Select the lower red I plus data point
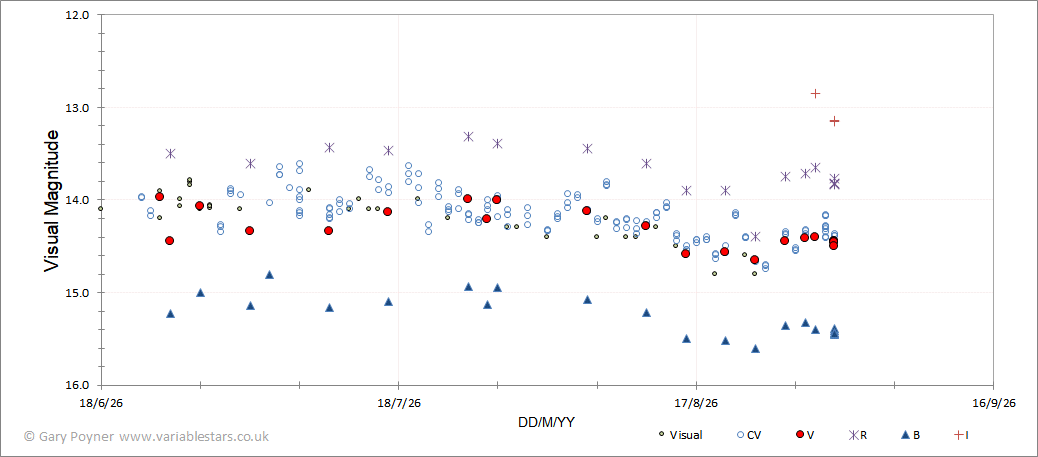Image resolution: width=1038 pixels, height=457 pixels. [x=834, y=121]
